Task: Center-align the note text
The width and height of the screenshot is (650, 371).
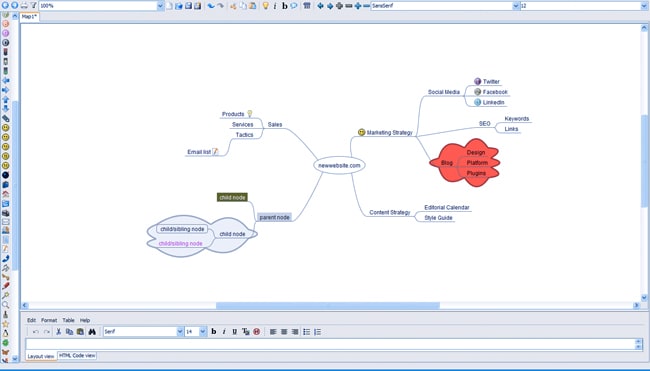Action: [x=284, y=332]
